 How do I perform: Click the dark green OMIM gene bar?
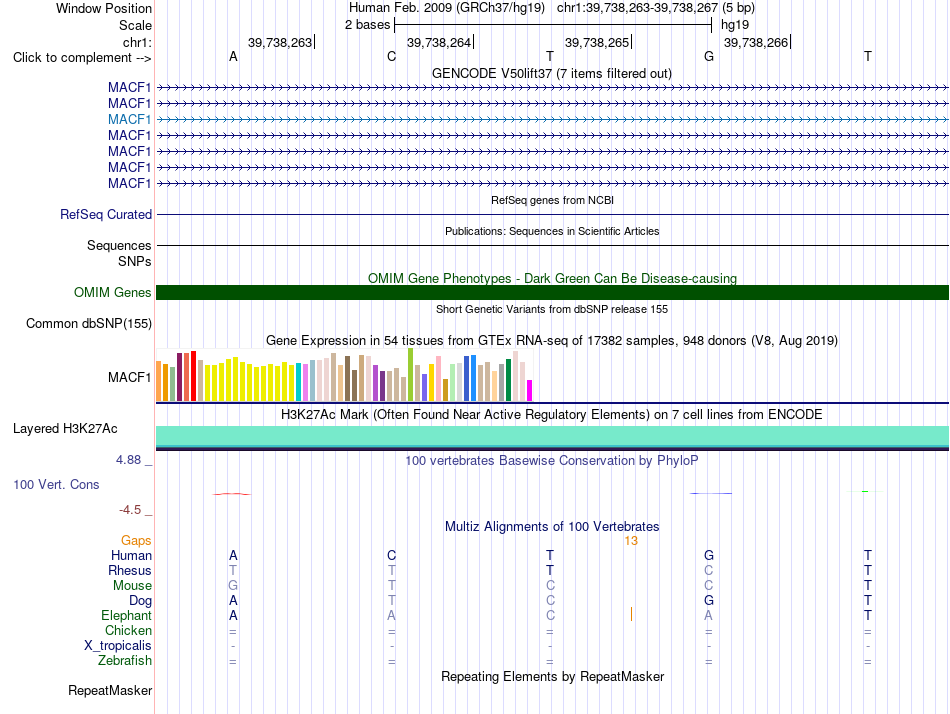click(x=552, y=293)
